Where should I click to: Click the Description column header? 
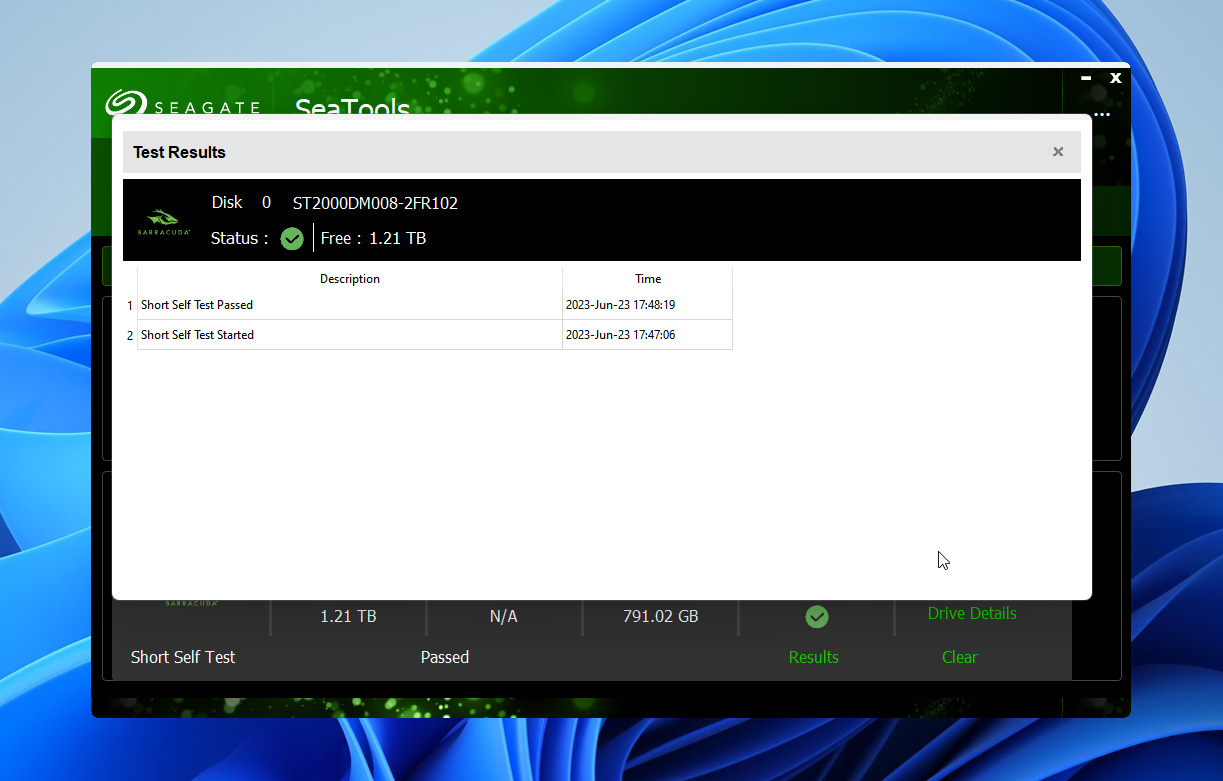coord(350,279)
